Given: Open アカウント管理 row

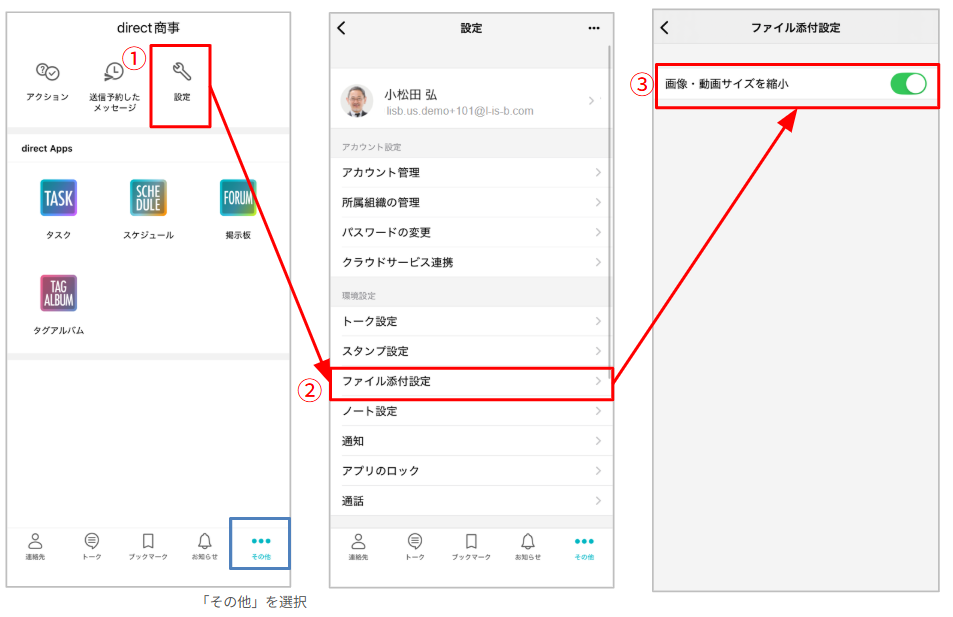Looking at the screenshot, I should click(470, 173).
